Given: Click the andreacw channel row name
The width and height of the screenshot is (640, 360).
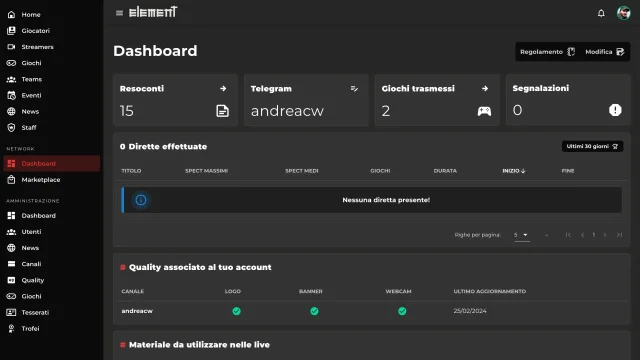Looking at the screenshot, I should point(137,311).
